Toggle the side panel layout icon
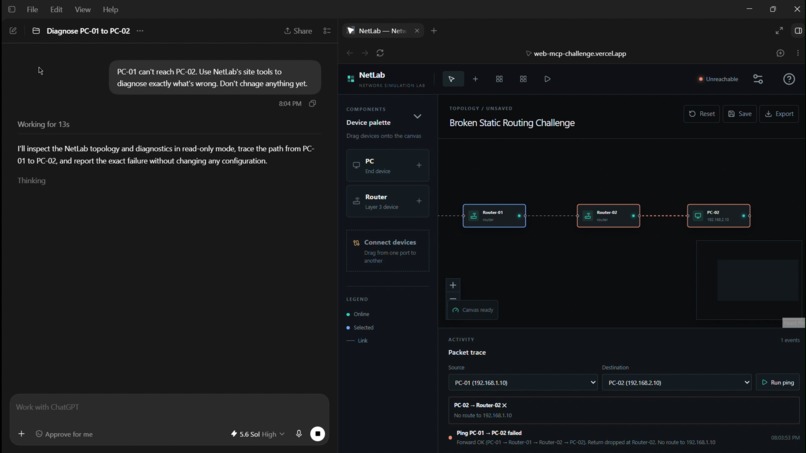The height and width of the screenshot is (453, 806). 798,31
